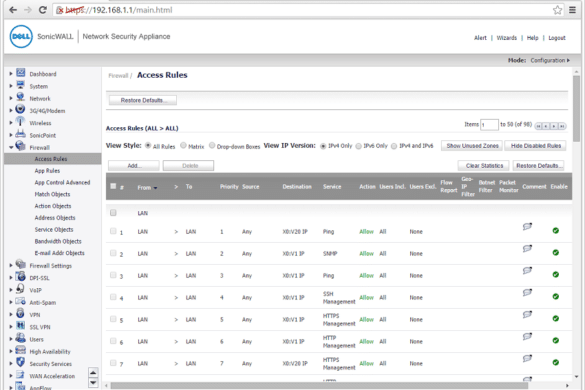Click the Dashboard icon in sidebar
The width and height of the screenshot is (585, 390).
tap(21, 73)
